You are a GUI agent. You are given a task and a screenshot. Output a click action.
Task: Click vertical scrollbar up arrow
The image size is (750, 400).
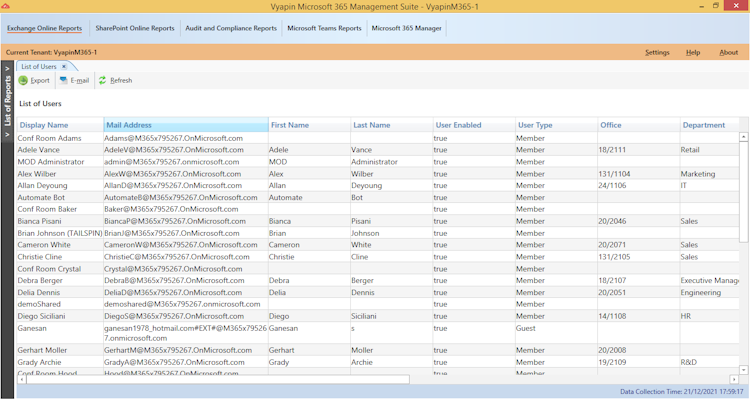pyautogui.click(x=743, y=137)
